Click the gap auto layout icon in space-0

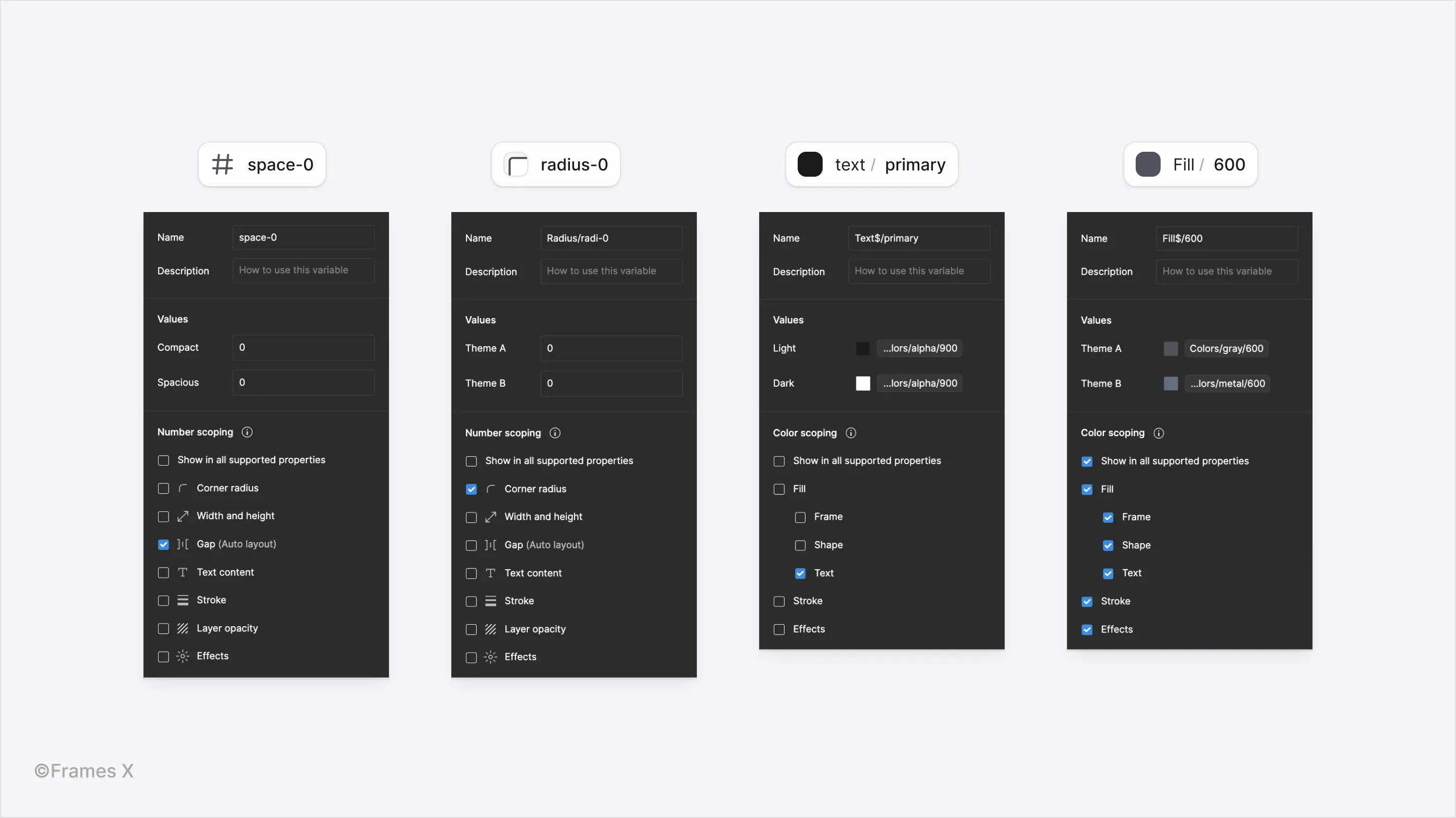coord(183,545)
